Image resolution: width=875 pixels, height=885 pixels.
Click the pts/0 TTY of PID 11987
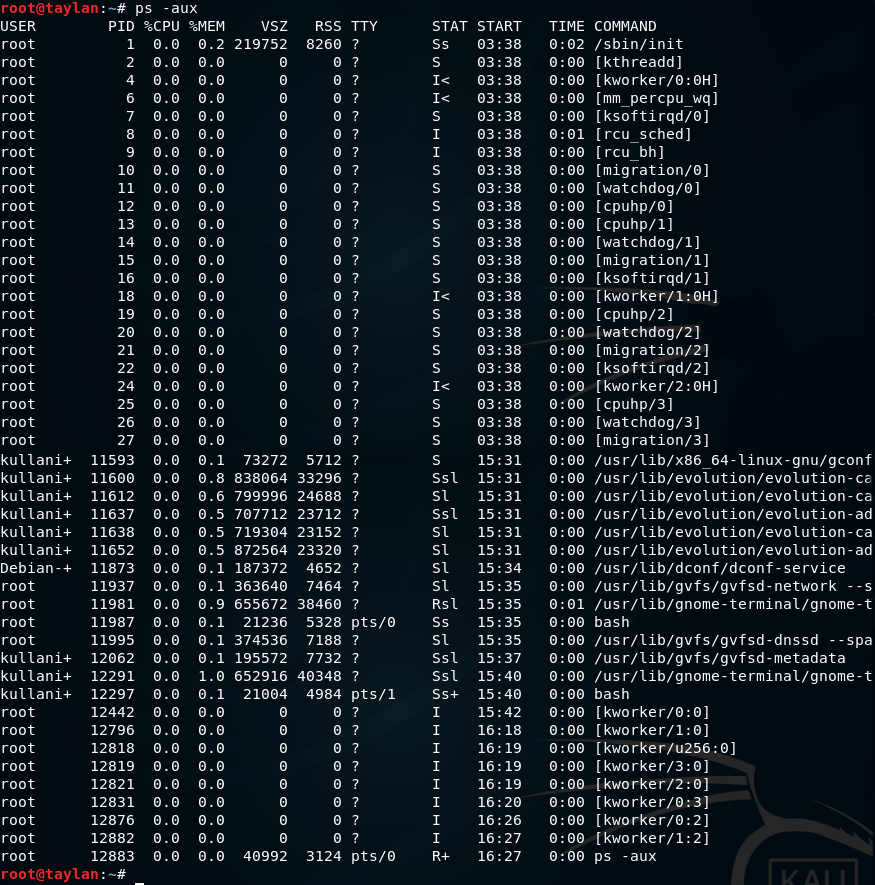tap(373, 623)
